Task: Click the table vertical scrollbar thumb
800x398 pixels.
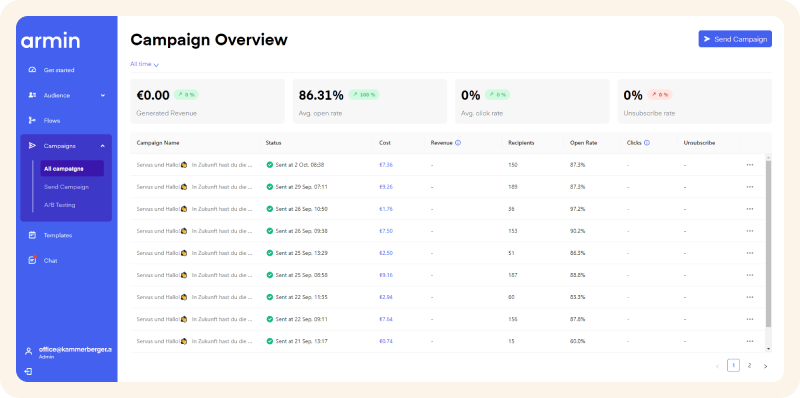Action: pos(769,244)
